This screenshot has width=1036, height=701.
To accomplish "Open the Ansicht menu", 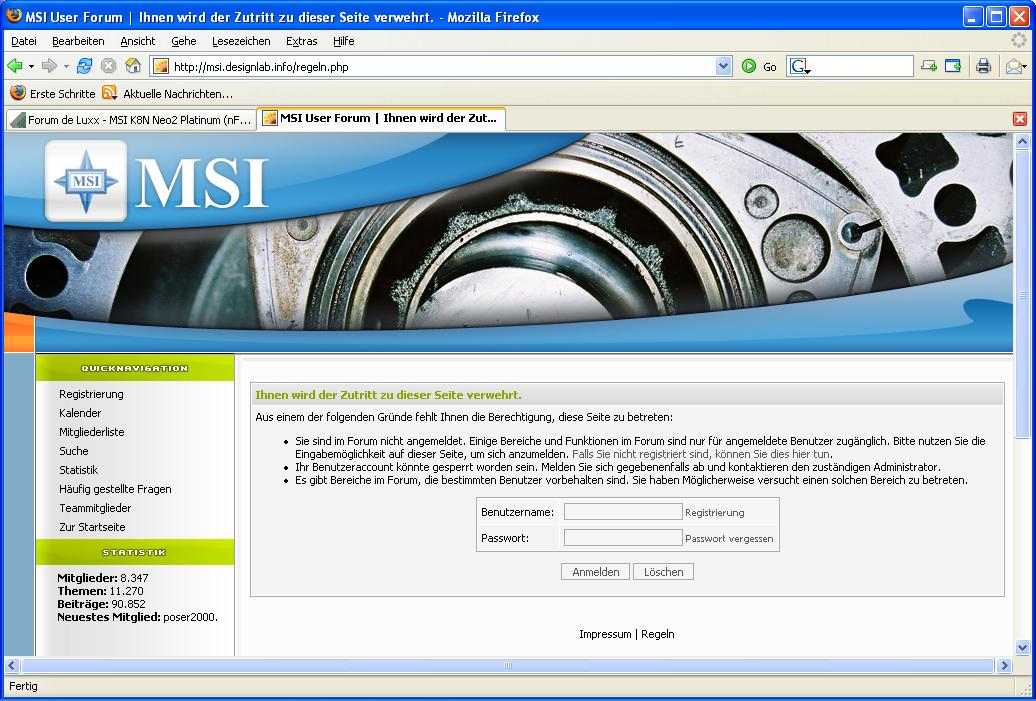I will (x=137, y=41).
